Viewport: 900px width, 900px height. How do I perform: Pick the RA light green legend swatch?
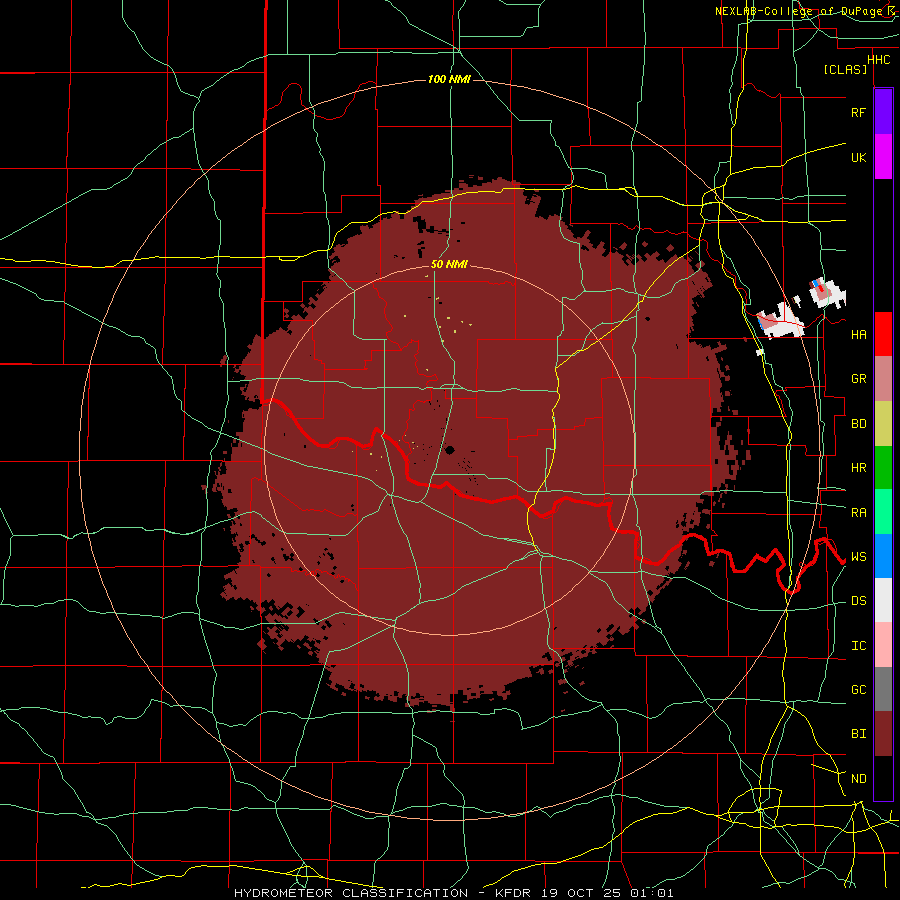pyautogui.click(x=883, y=512)
